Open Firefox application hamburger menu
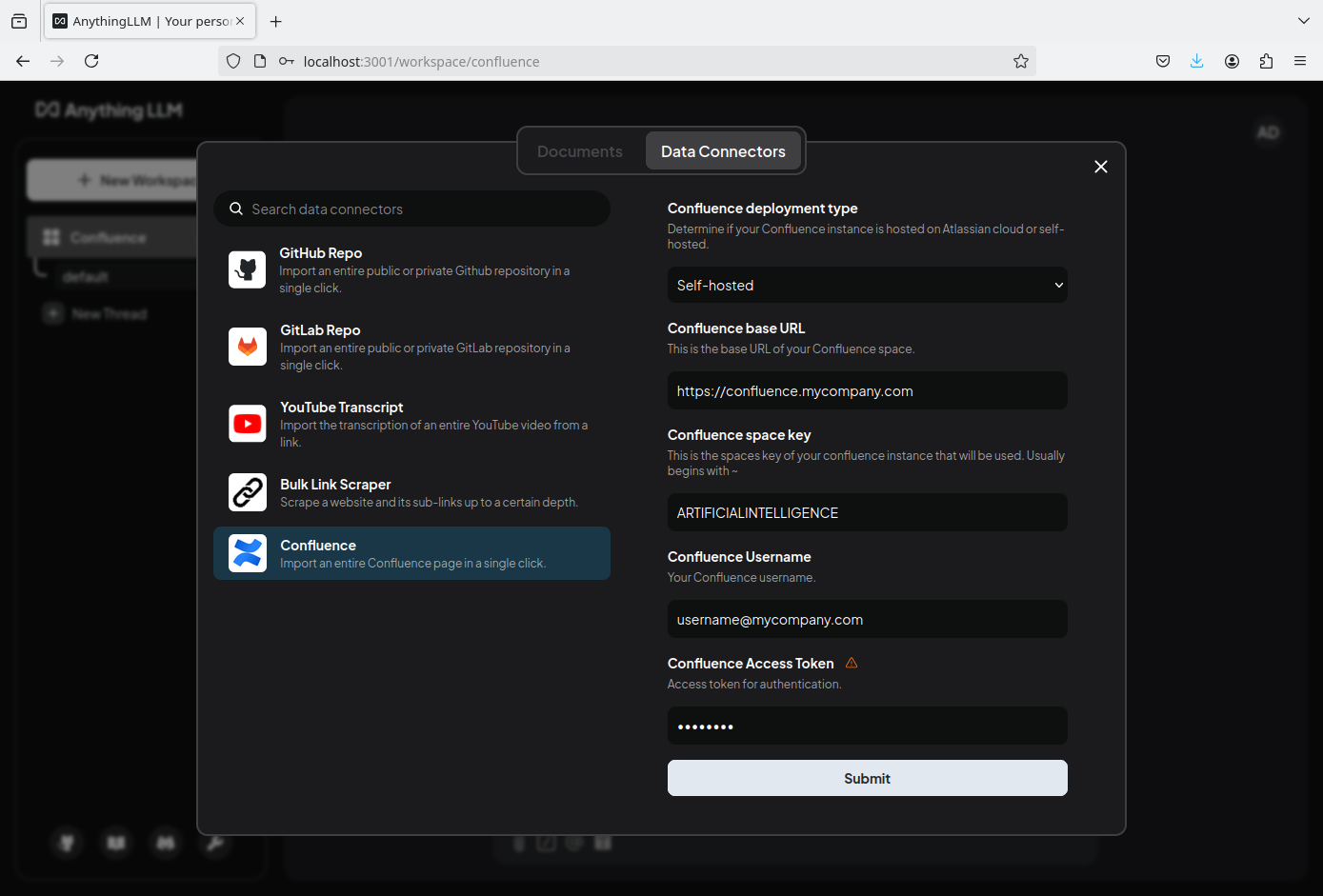Image resolution: width=1323 pixels, height=896 pixels. click(x=1300, y=61)
